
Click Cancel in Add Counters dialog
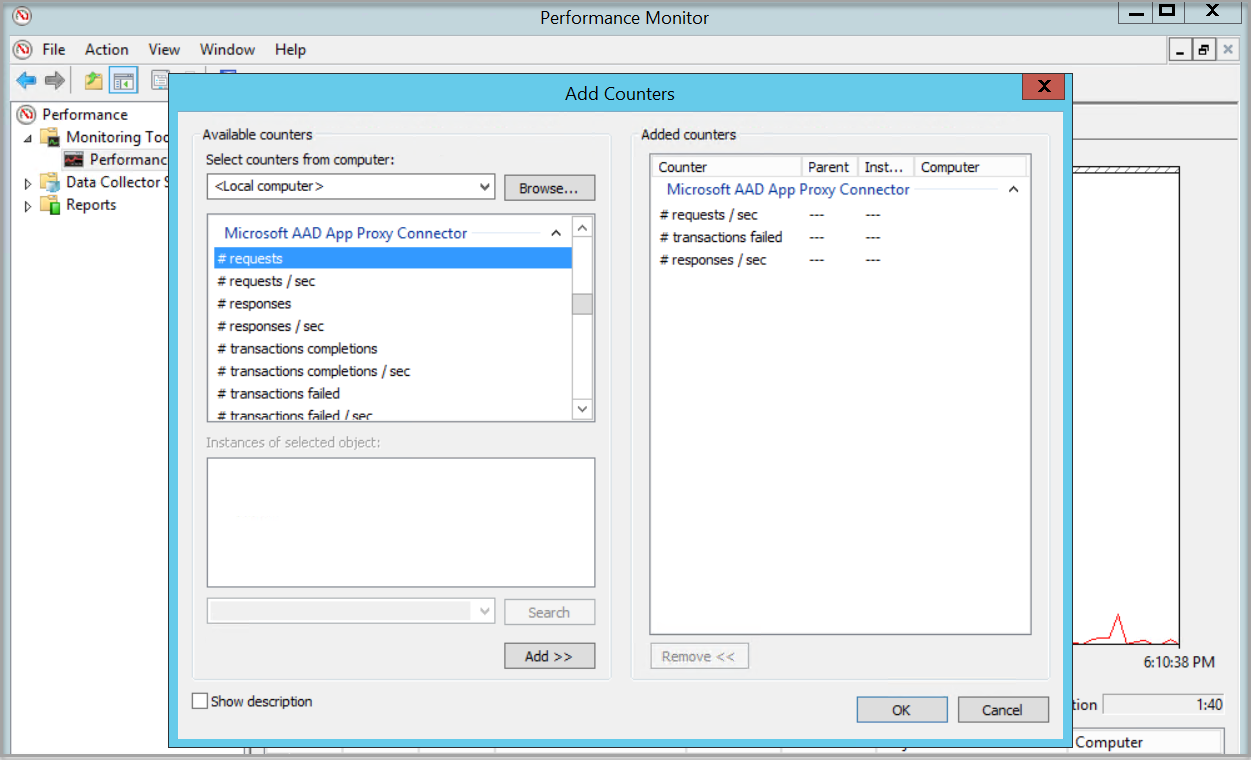[x=1002, y=710]
